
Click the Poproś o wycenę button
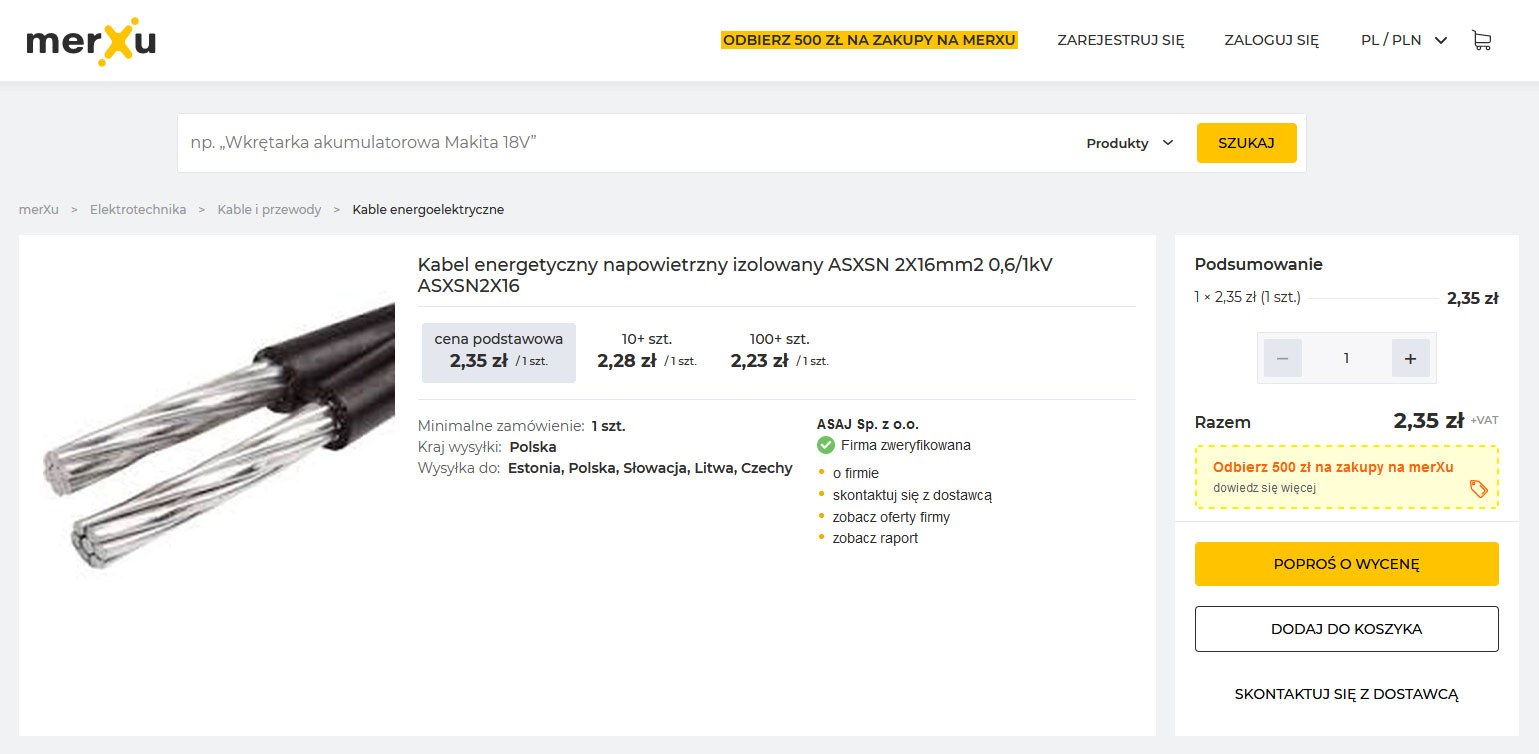(1346, 564)
